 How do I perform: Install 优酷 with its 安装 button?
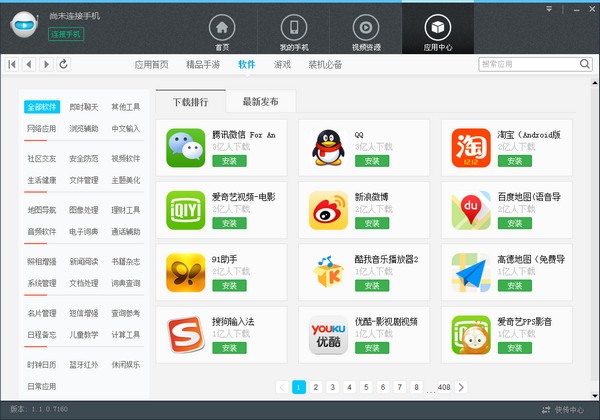(x=372, y=348)
